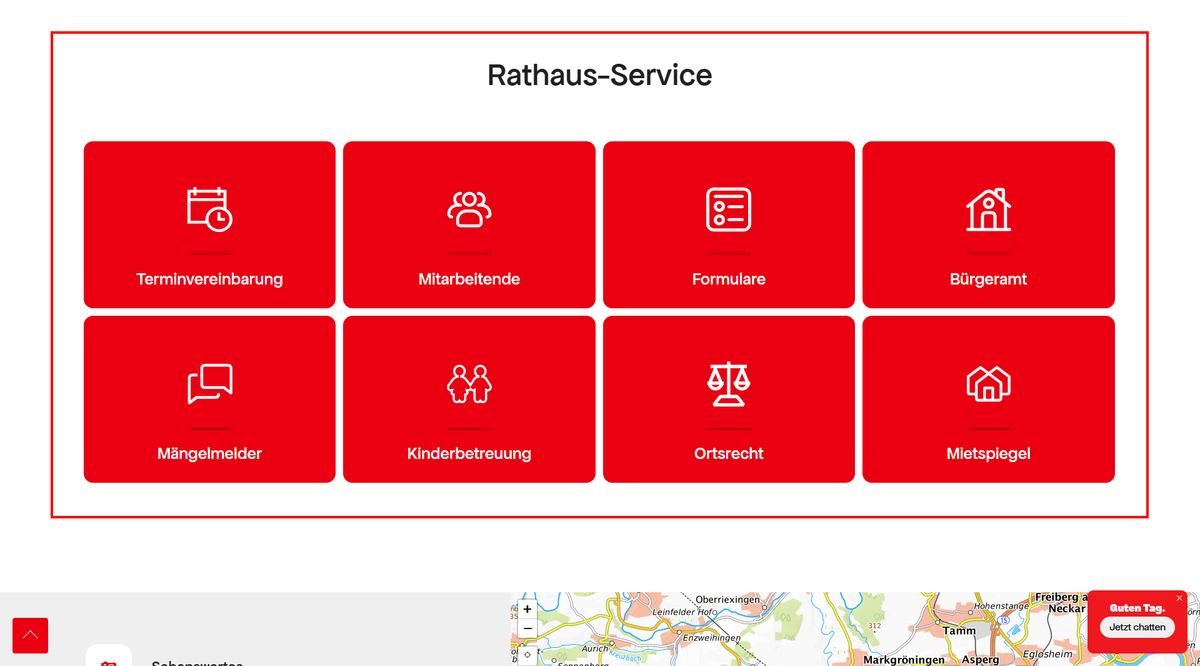Image resolution: width=1200 pixels, height=666 pixels.
Task: Open the Ortsrecht text link
Action: point(729,454)
